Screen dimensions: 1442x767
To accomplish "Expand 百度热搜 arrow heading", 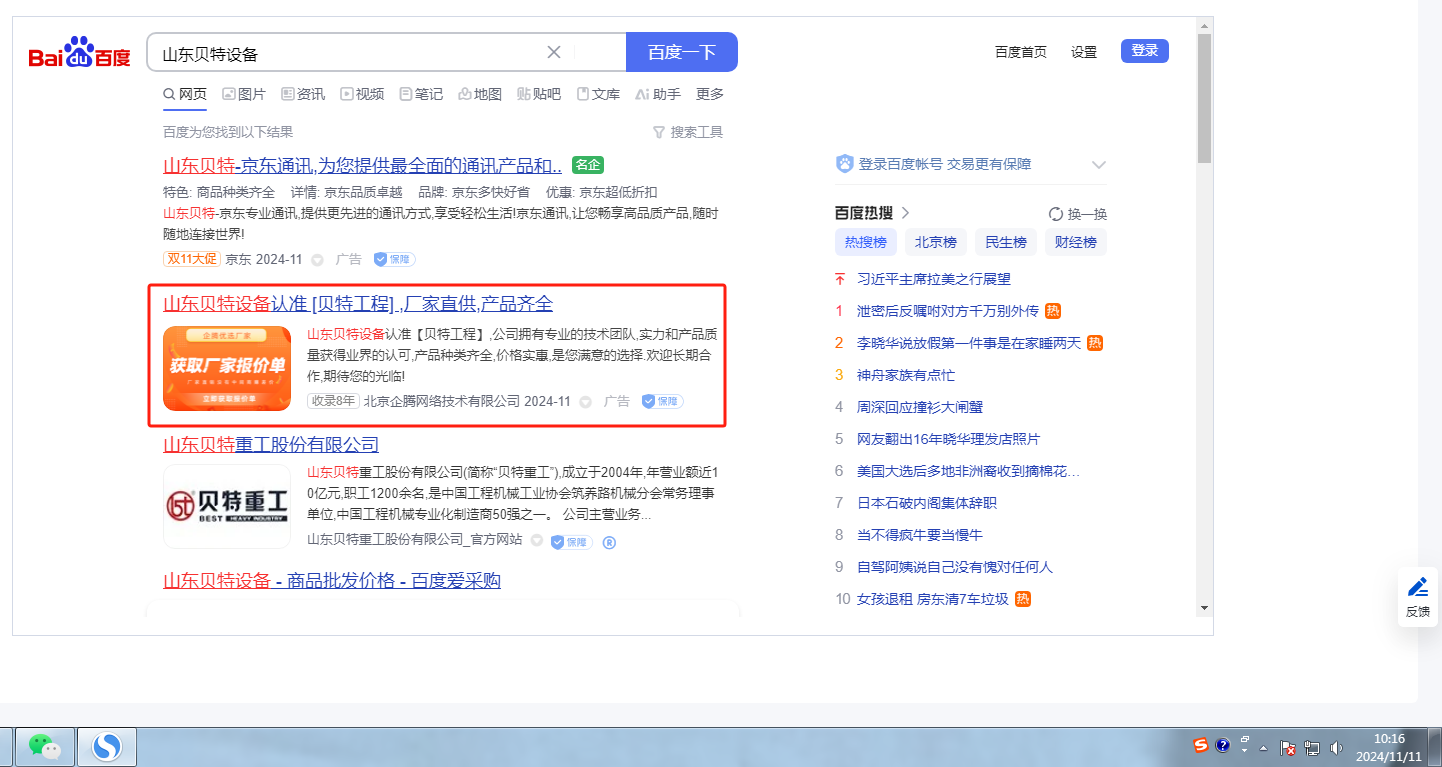I will click(x=906, y=213).
